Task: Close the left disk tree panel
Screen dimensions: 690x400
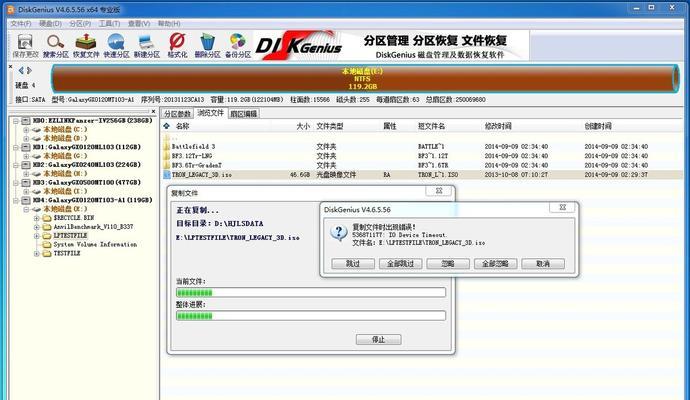Action: click(153, 111)
